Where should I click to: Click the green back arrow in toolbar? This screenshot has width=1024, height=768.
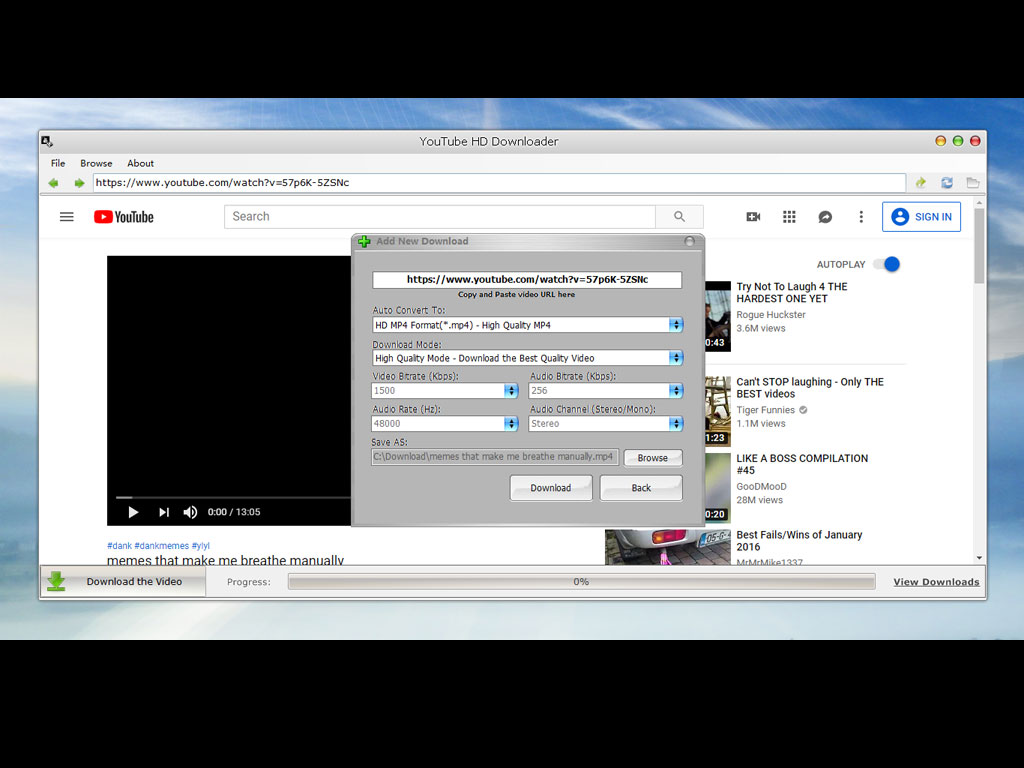coord(54,183)
